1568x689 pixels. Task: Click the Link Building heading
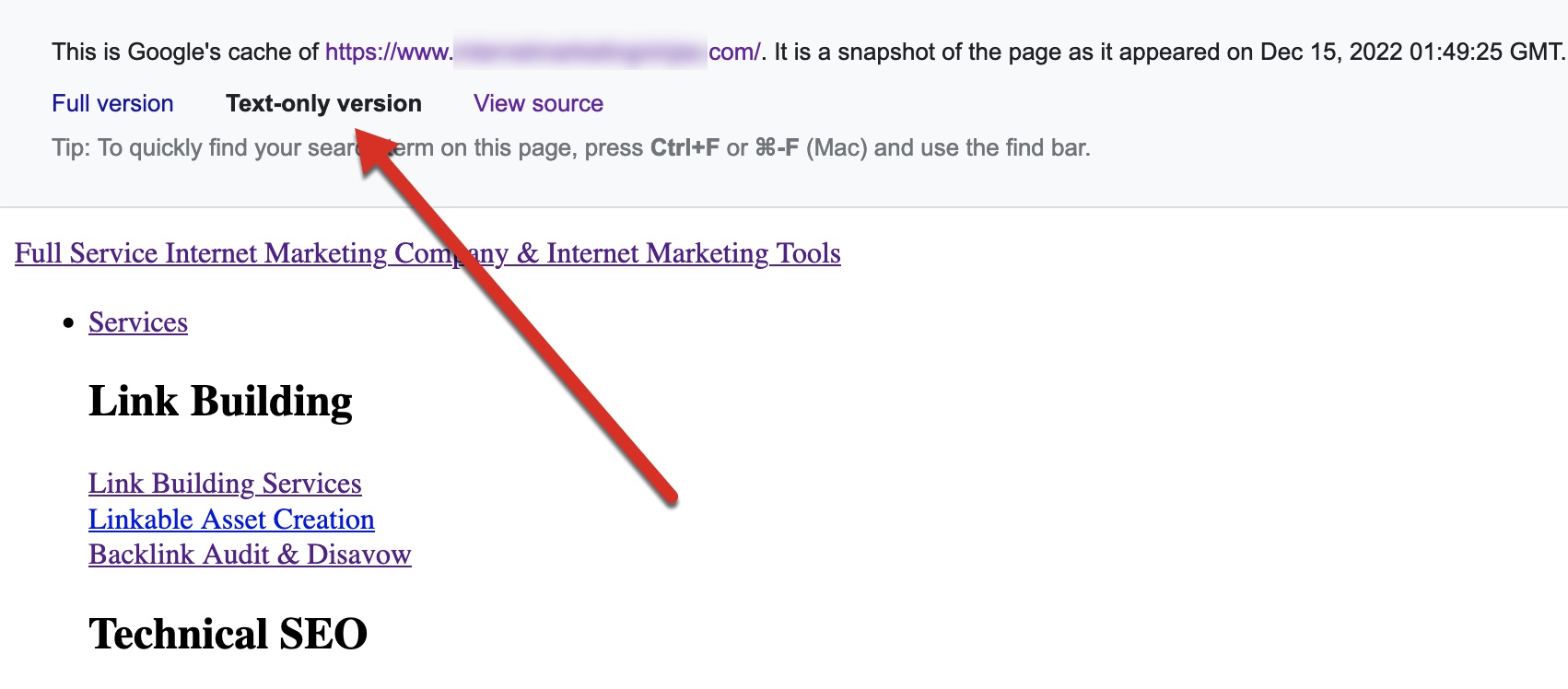pos(220,402)
